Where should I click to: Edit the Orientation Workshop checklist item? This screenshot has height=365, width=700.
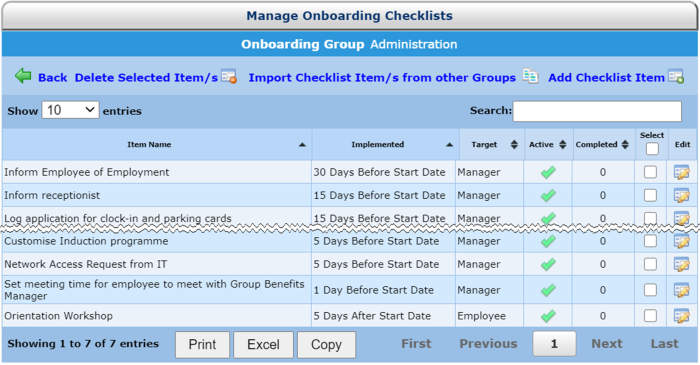point(682,316)
